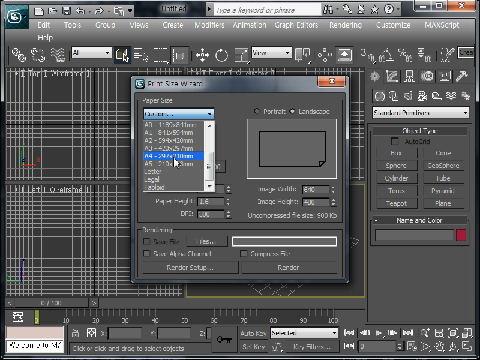The width and height of the screenshot is (480, 360).
Task: Open the Hierarchy command panel tab
Action: (x=409, y=77)
